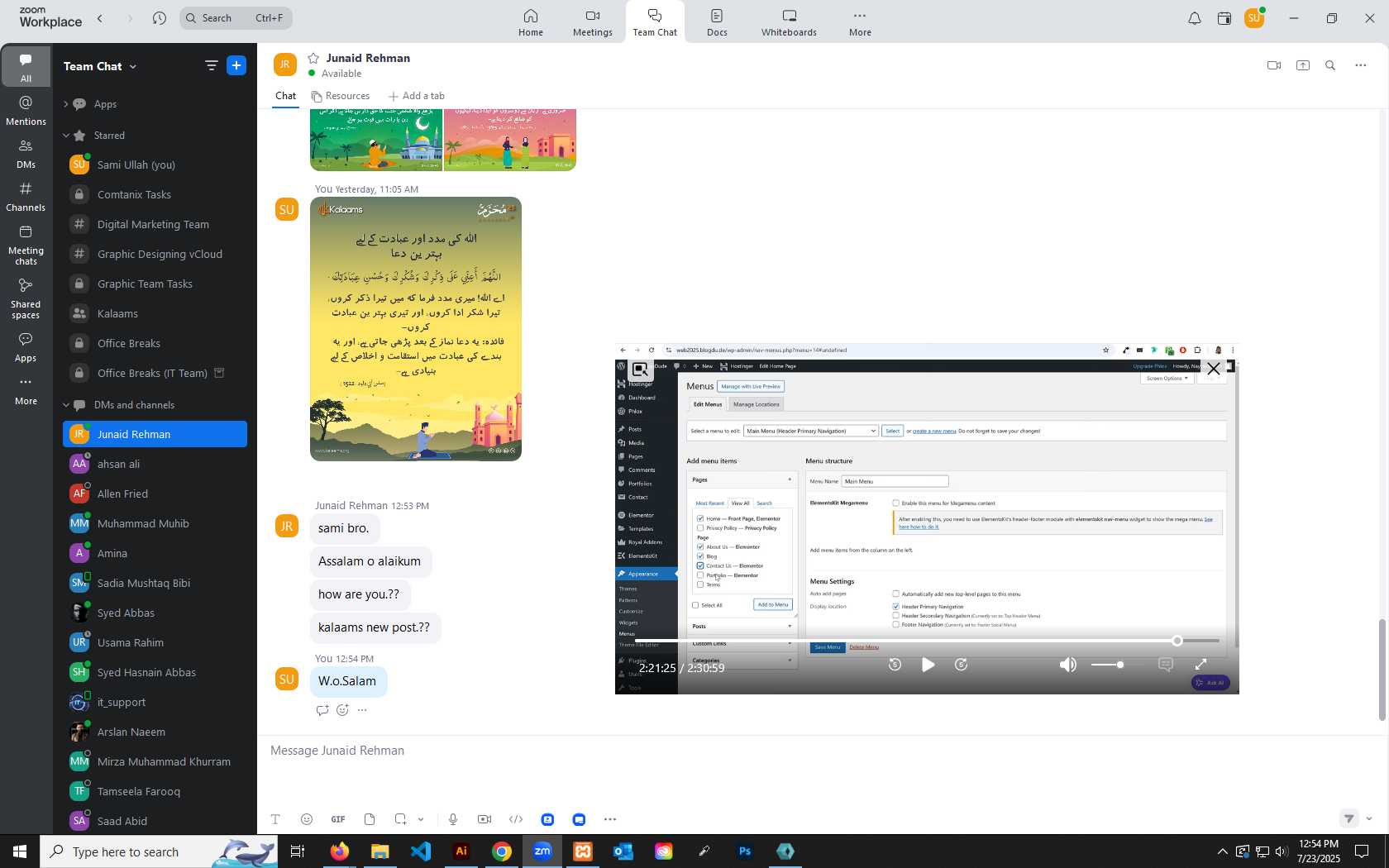
Task: Open more options in the chat header
Action: pos(1361,65)
